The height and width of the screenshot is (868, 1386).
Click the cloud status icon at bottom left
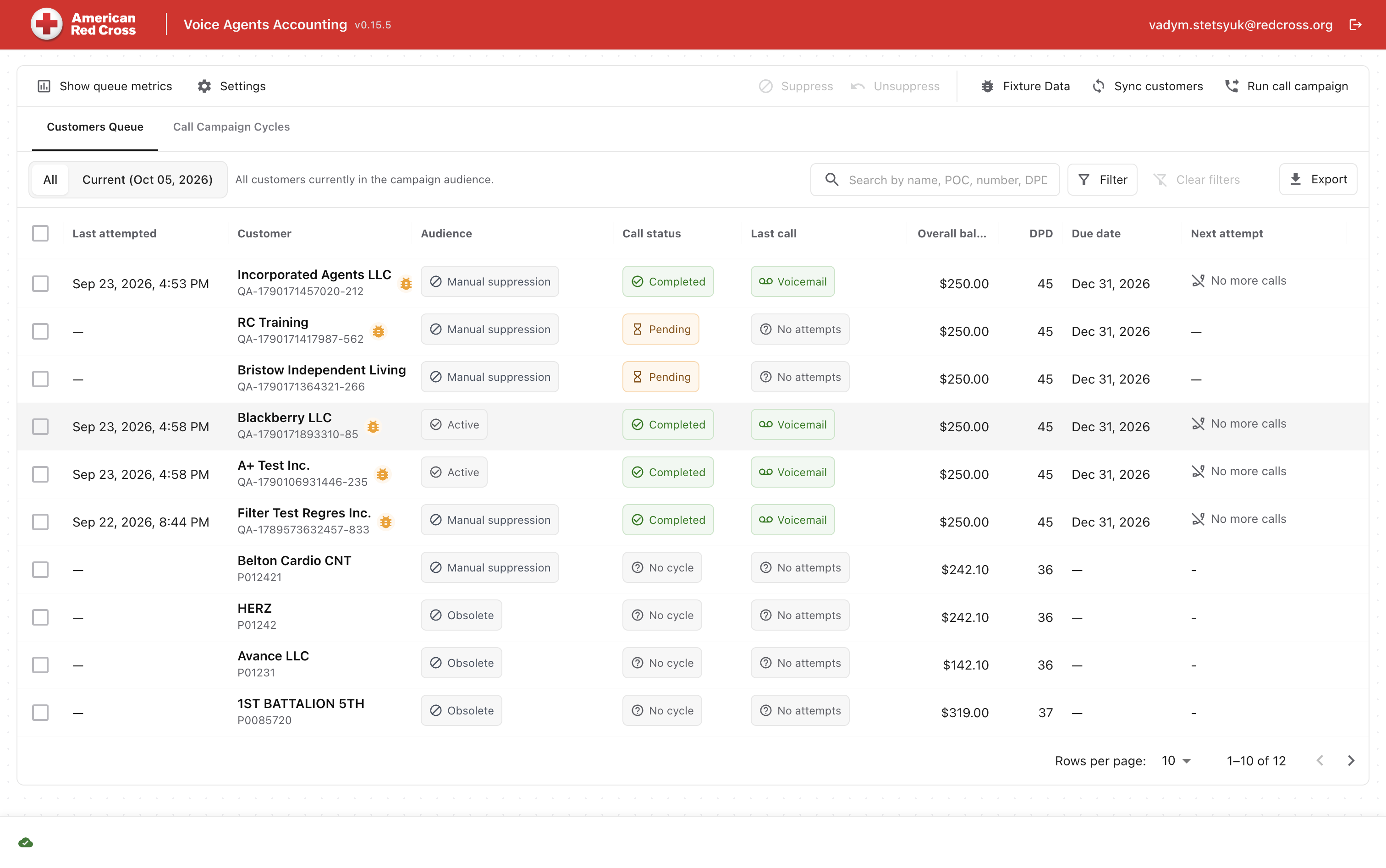26,842
